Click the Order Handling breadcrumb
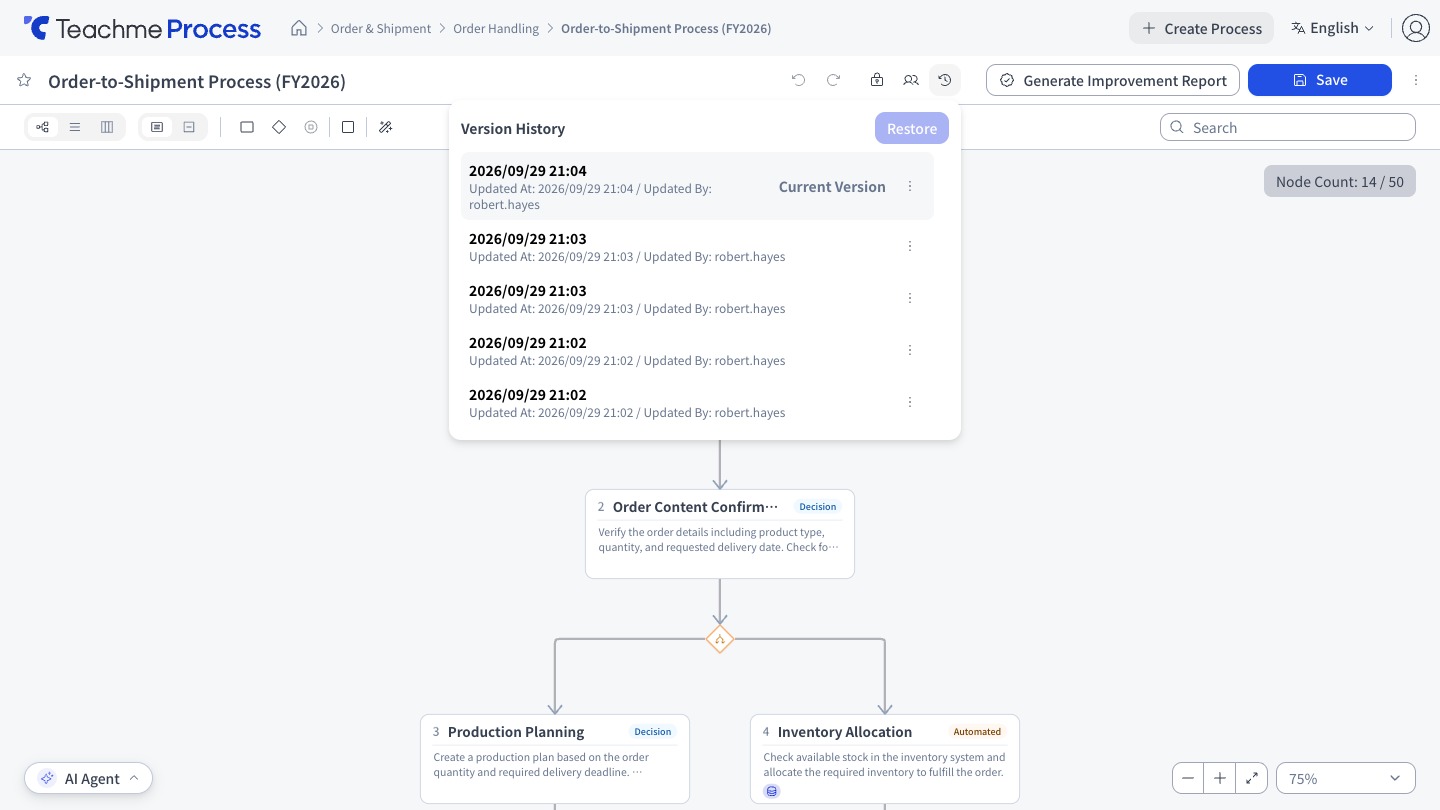This screenshot has height=810, width=1440. 496,29
